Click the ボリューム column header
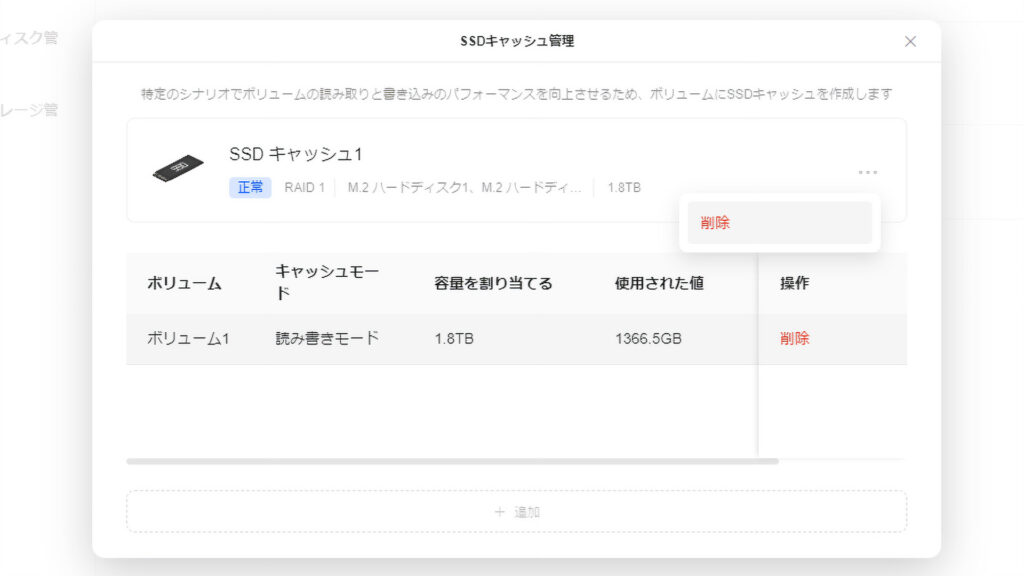 click(184, 283)
